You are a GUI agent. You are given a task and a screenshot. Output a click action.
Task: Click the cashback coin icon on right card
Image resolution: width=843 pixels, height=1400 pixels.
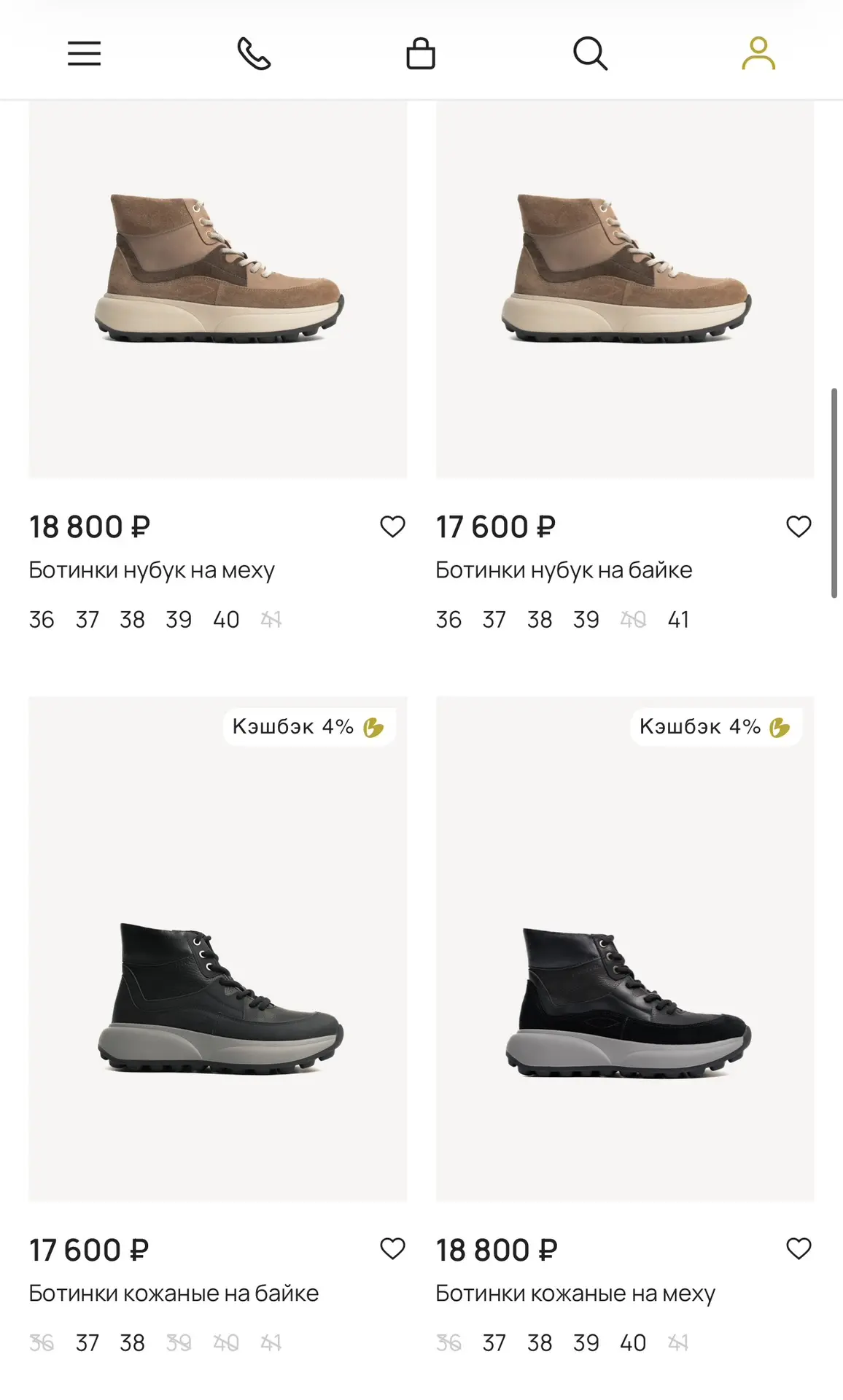pos(780,728)
